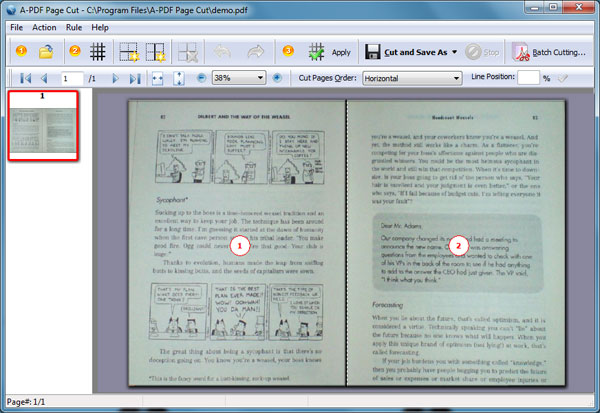Click Apply cut rule button

coord(330,52)
